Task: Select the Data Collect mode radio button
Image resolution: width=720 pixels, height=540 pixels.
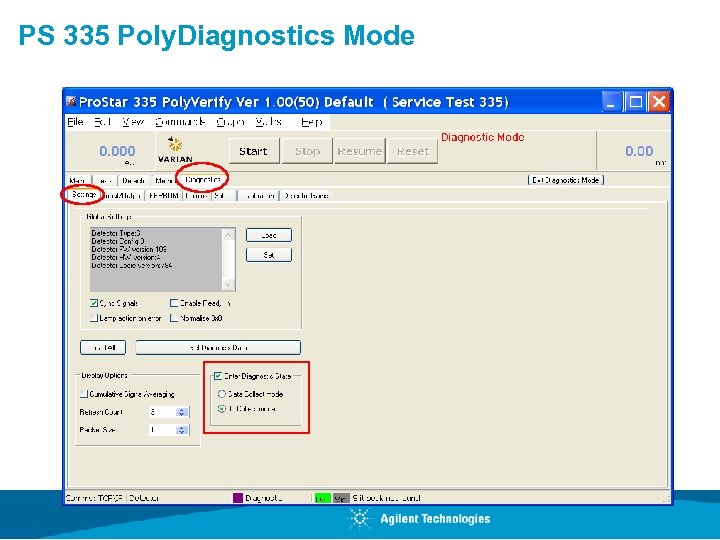Action: pyautogui.click(x=222, y=394)
